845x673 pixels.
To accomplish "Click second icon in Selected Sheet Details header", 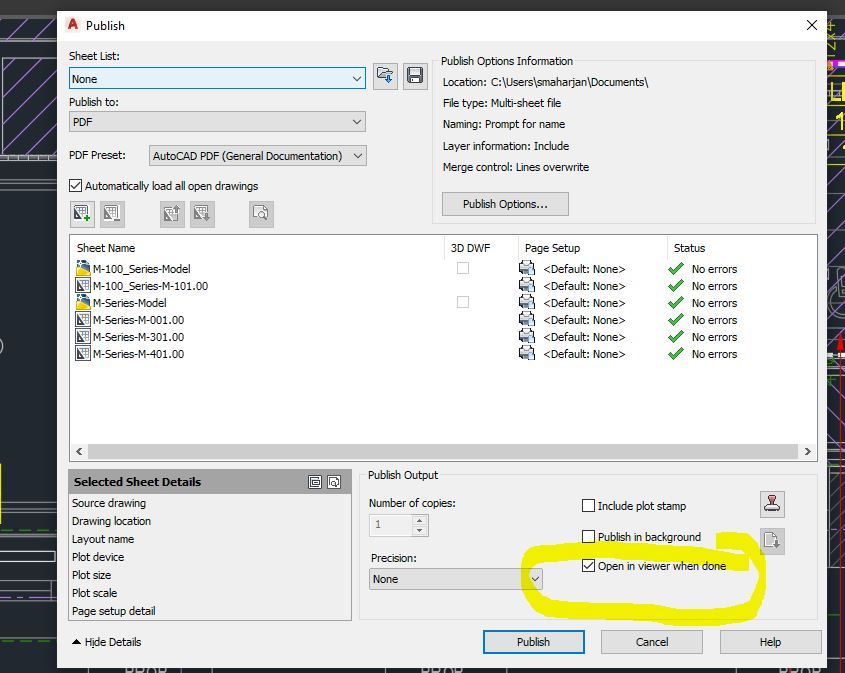I will point(334,482).
